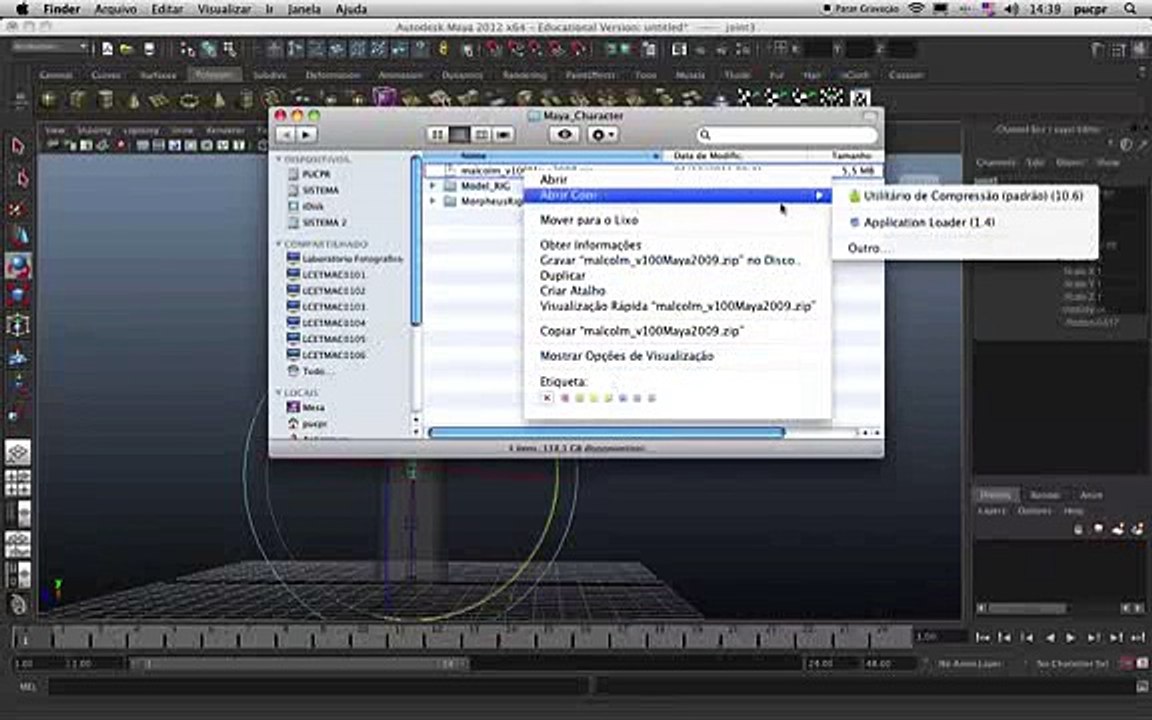The width and height of the screenshot is (1152, 720).
Task: Collapse the DISPOSITIVOS sidebar section
Action: (x=279, y=159)
